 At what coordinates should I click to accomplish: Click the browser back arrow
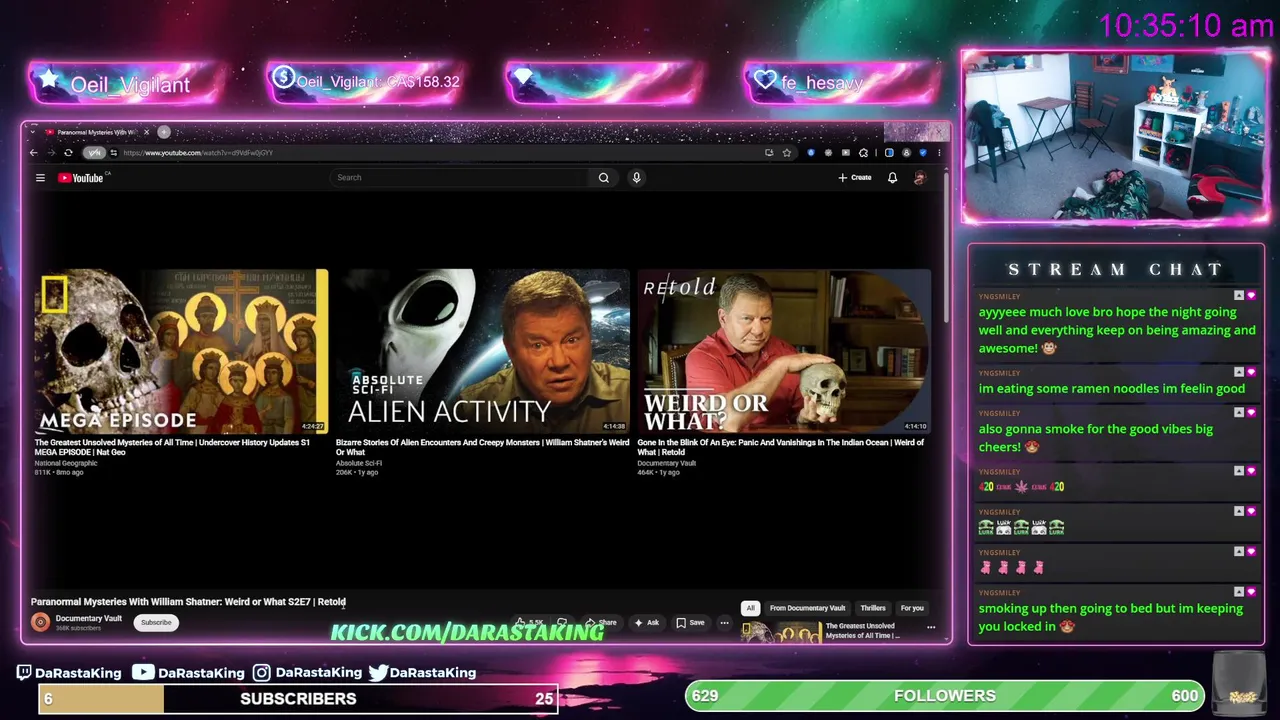point(33,153)
